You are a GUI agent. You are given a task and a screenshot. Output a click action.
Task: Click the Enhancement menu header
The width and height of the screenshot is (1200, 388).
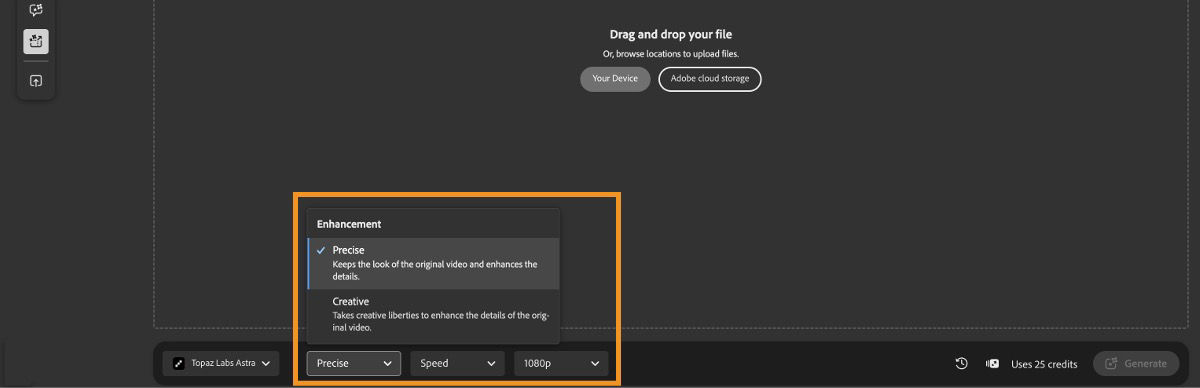(349, 224)
